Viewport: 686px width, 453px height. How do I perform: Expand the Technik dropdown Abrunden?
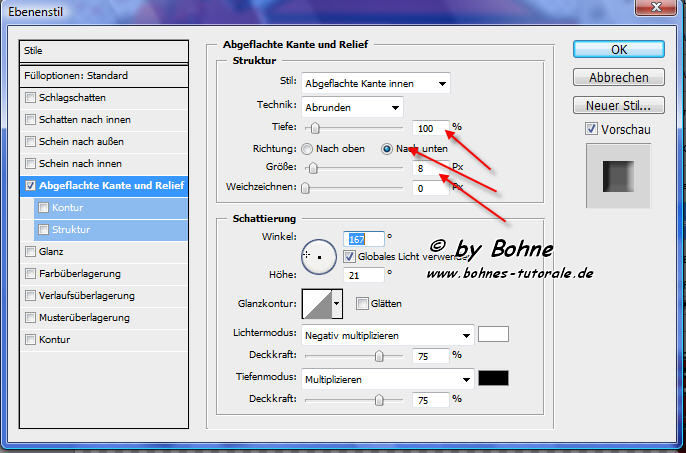(354, 107)
